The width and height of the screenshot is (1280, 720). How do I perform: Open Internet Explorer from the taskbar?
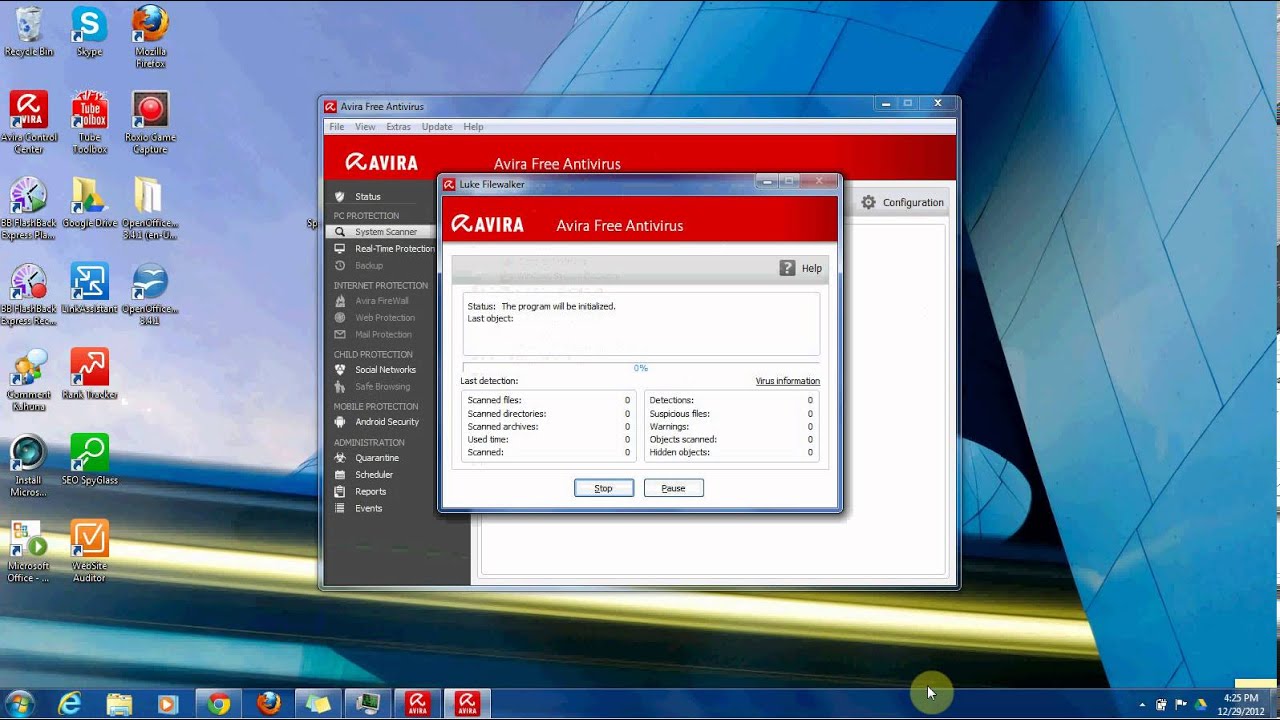69,704
